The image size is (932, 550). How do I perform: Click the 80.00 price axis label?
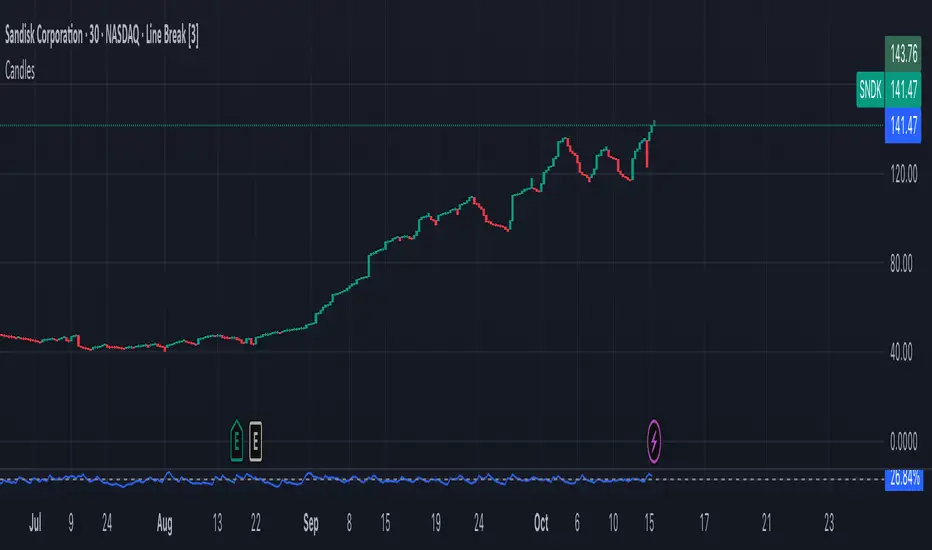point(905,264)
